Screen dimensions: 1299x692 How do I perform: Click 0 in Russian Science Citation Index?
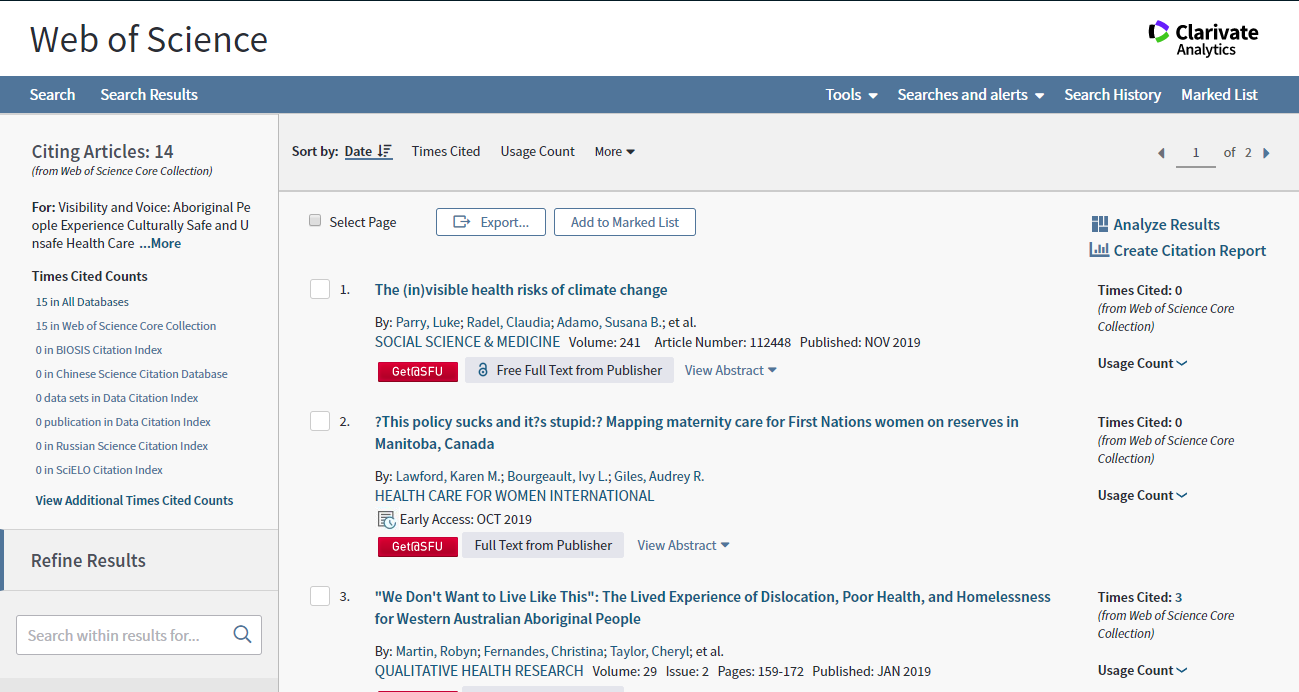[x=122, y=445]
